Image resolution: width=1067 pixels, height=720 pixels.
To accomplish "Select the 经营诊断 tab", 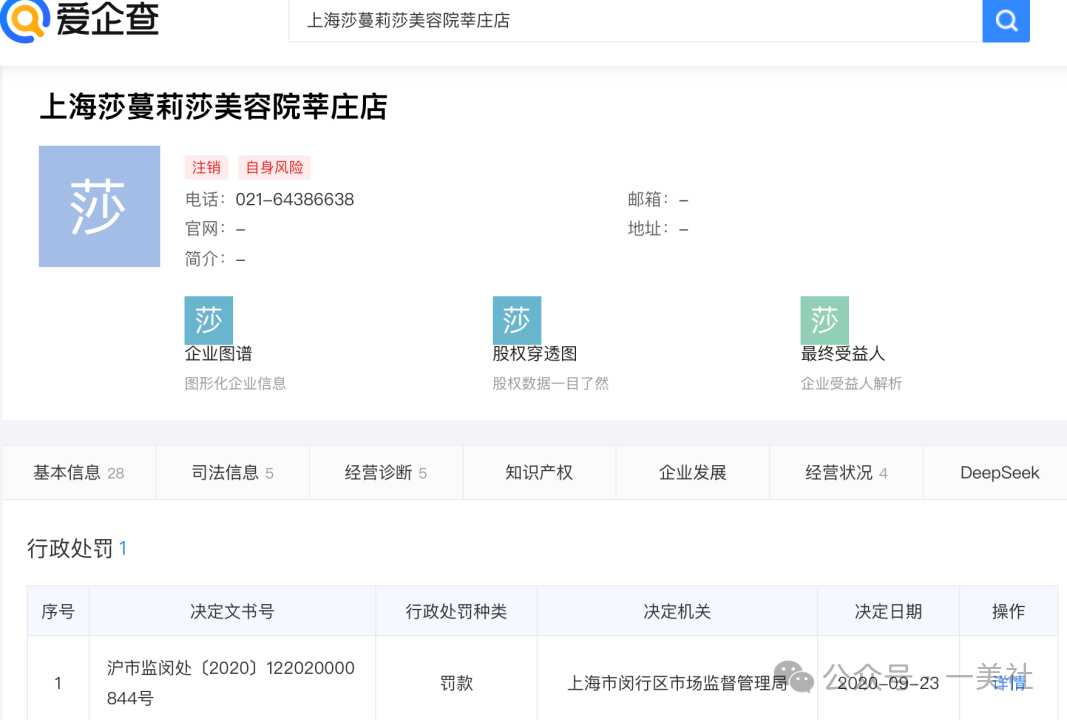I will [x=386, y=472].
